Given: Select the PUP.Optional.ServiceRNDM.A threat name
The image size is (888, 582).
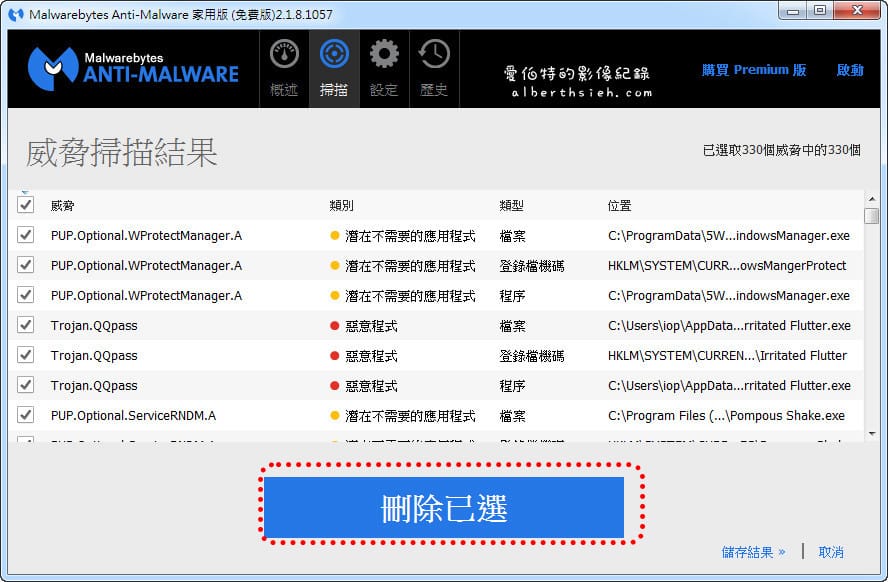Looking at the screenshot, I should pyautogui.click(x=133, y=416).
